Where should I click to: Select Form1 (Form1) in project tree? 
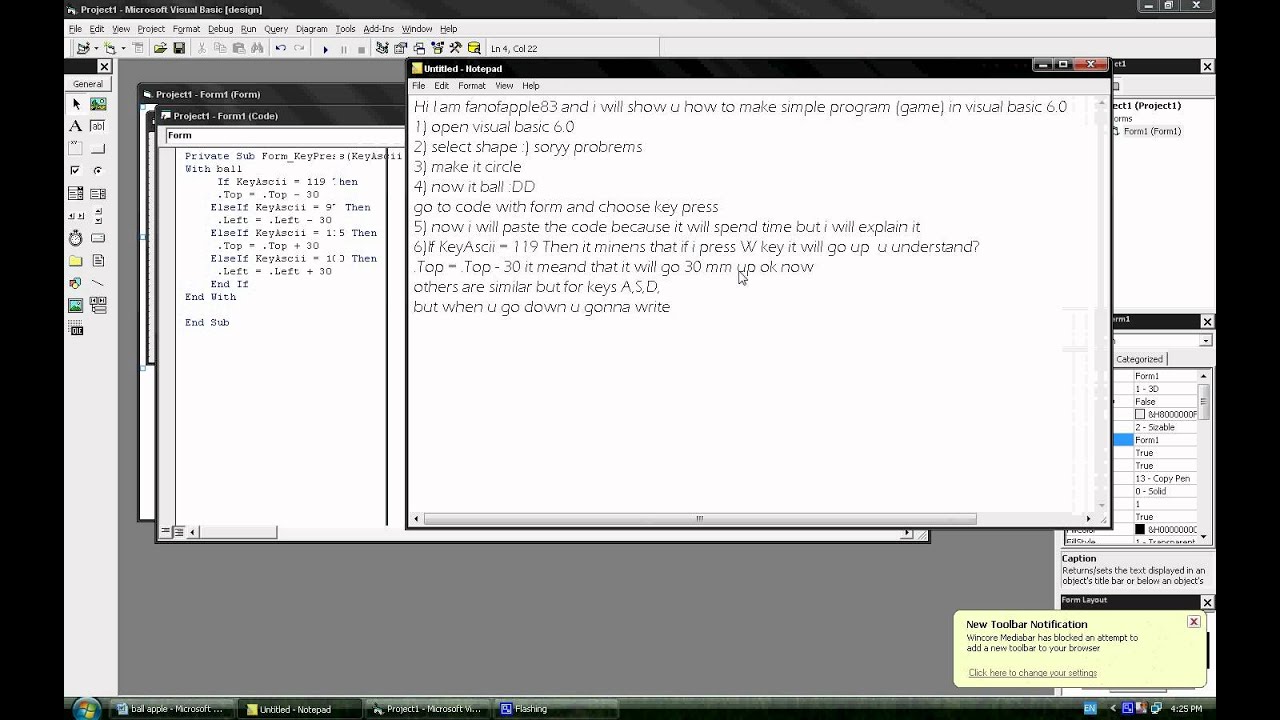point(1152,131)
